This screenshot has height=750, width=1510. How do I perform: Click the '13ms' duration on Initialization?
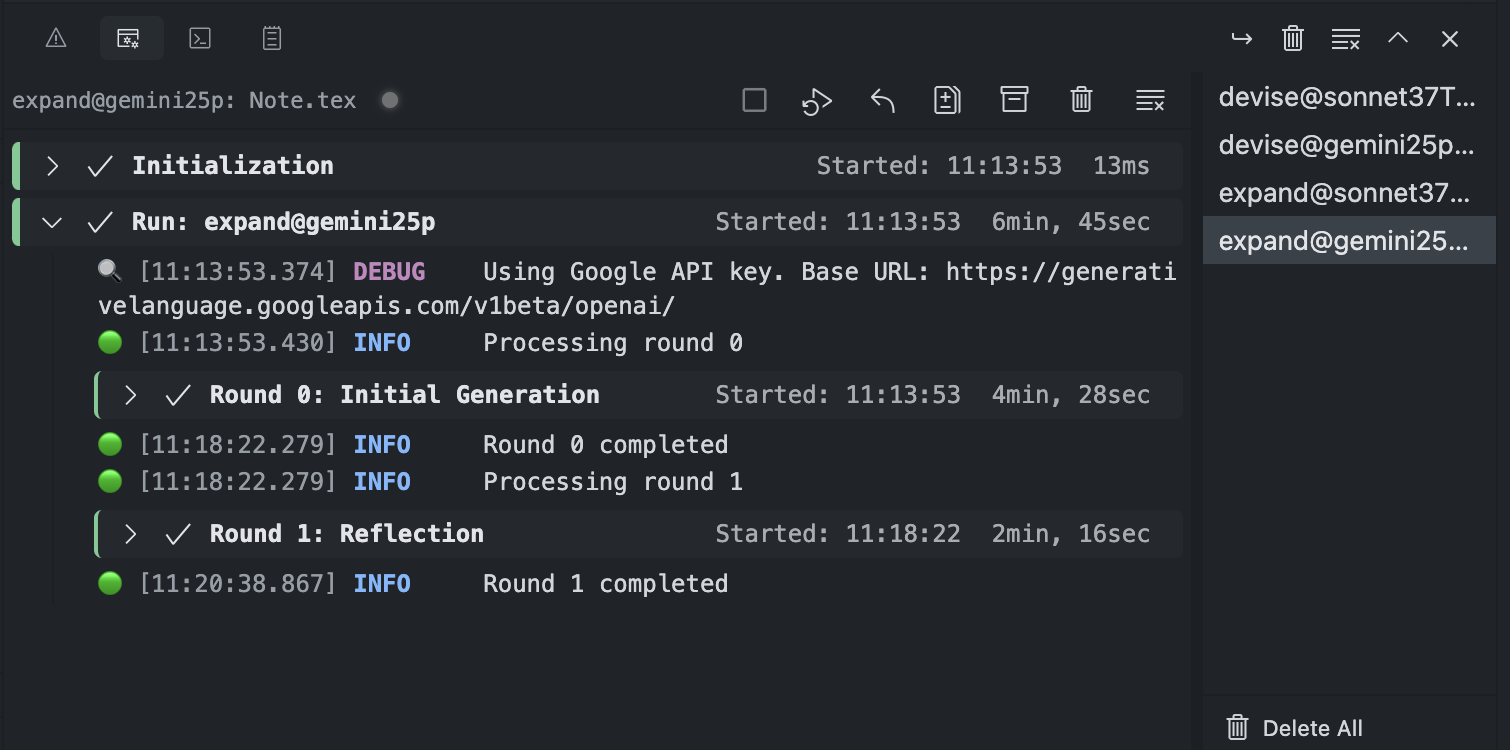[x=1122, y=166]
